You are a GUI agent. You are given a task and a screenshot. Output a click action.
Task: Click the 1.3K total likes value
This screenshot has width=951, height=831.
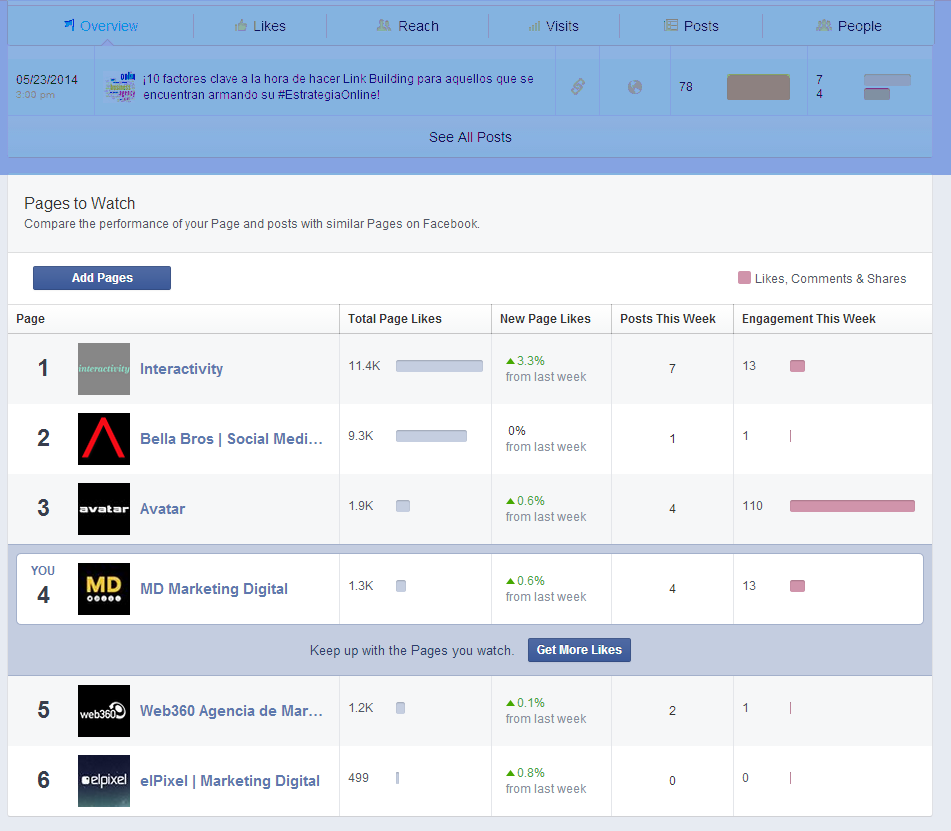click(361, 586)
